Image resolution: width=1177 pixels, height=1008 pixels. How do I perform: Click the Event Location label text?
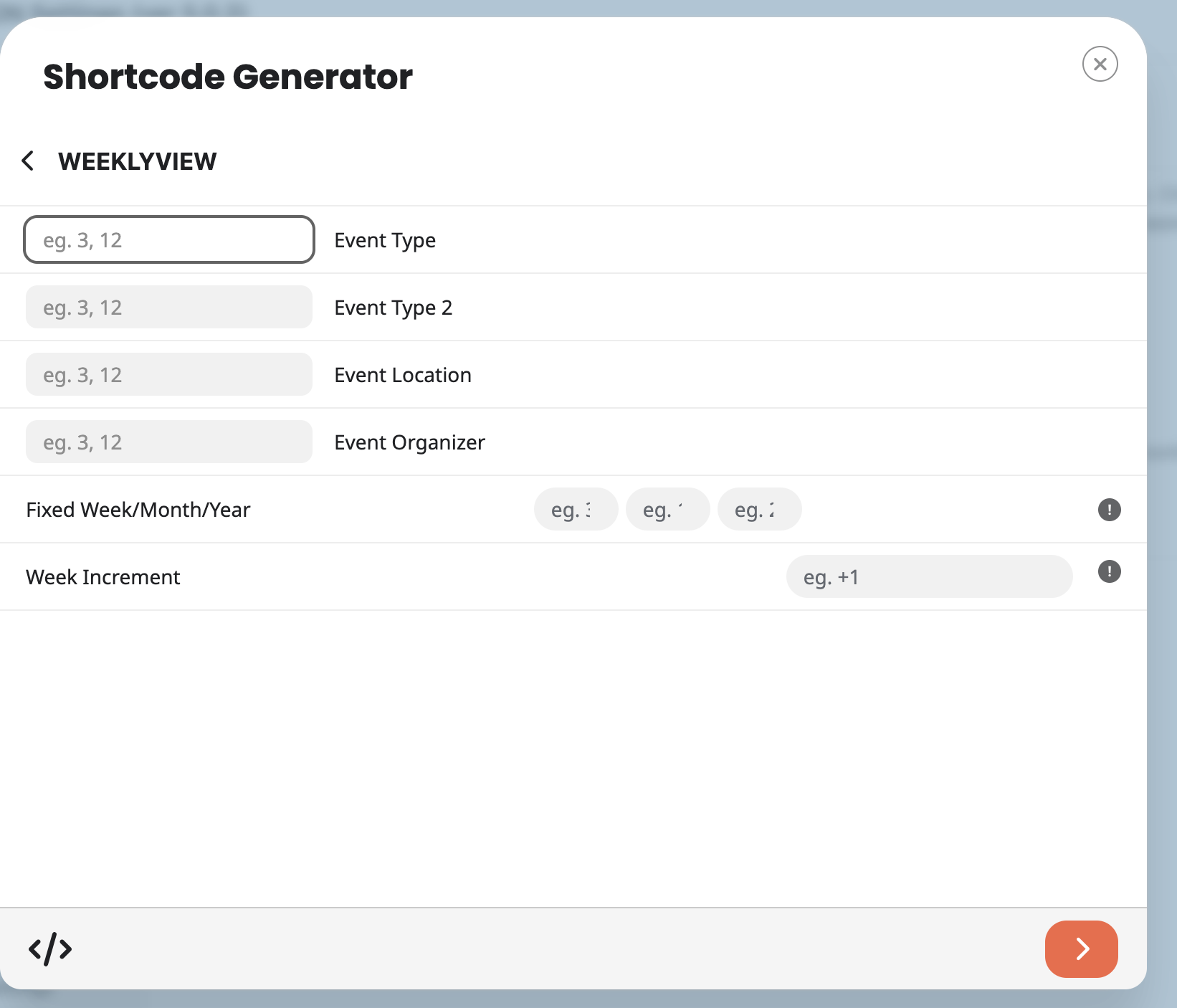pos(403,375)
